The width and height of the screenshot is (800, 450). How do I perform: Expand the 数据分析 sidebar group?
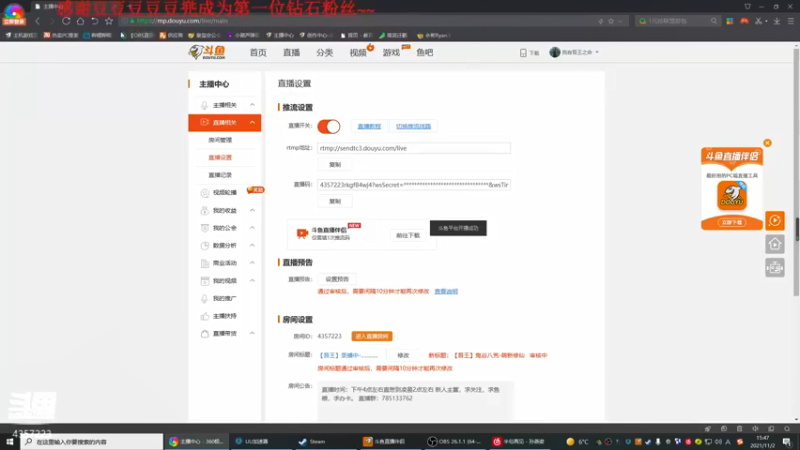[x=252, y=245]
